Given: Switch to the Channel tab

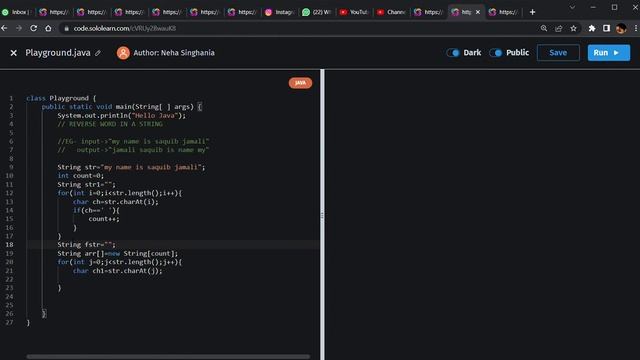Looking at the screenshot, I should 392,12.
